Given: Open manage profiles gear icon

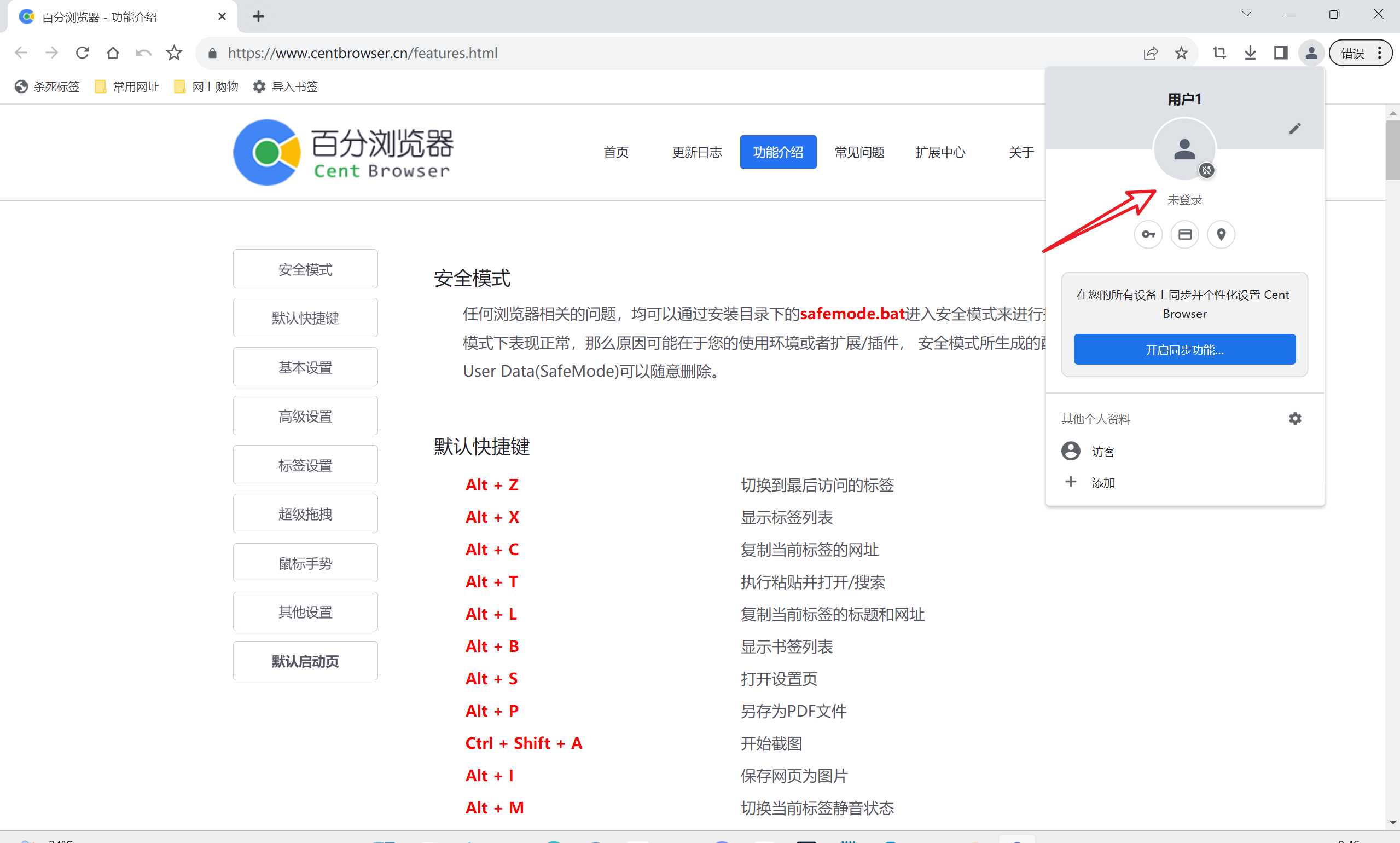Looking at the screenshot, I should [1295, 419].
